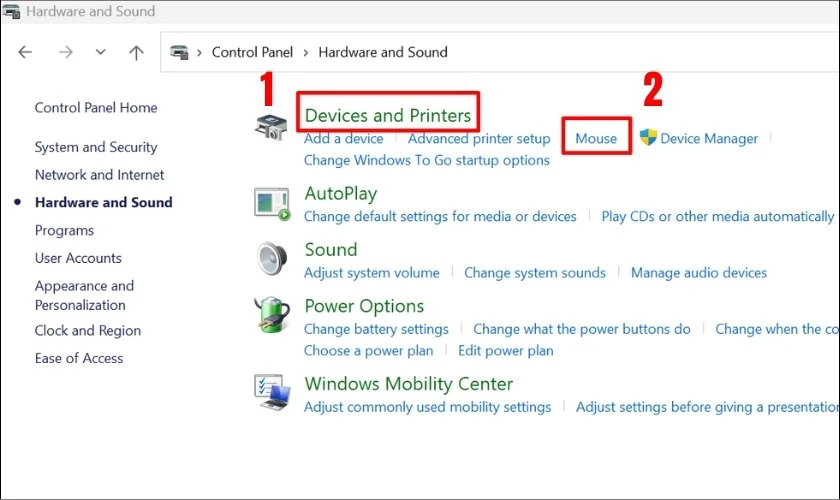840x500 pixels.
Task: Go up one level with up arrow
Action: point(136,52)
